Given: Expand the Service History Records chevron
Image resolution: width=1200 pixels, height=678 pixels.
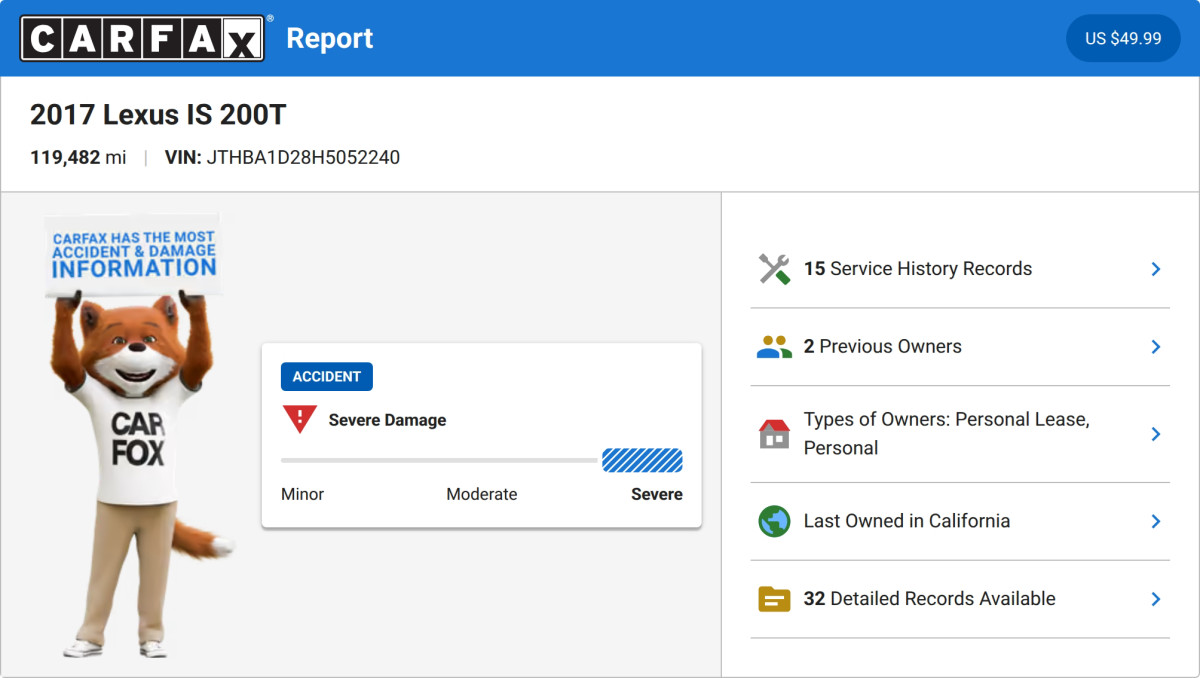Looking at the screenshot, I should 1156,269.
